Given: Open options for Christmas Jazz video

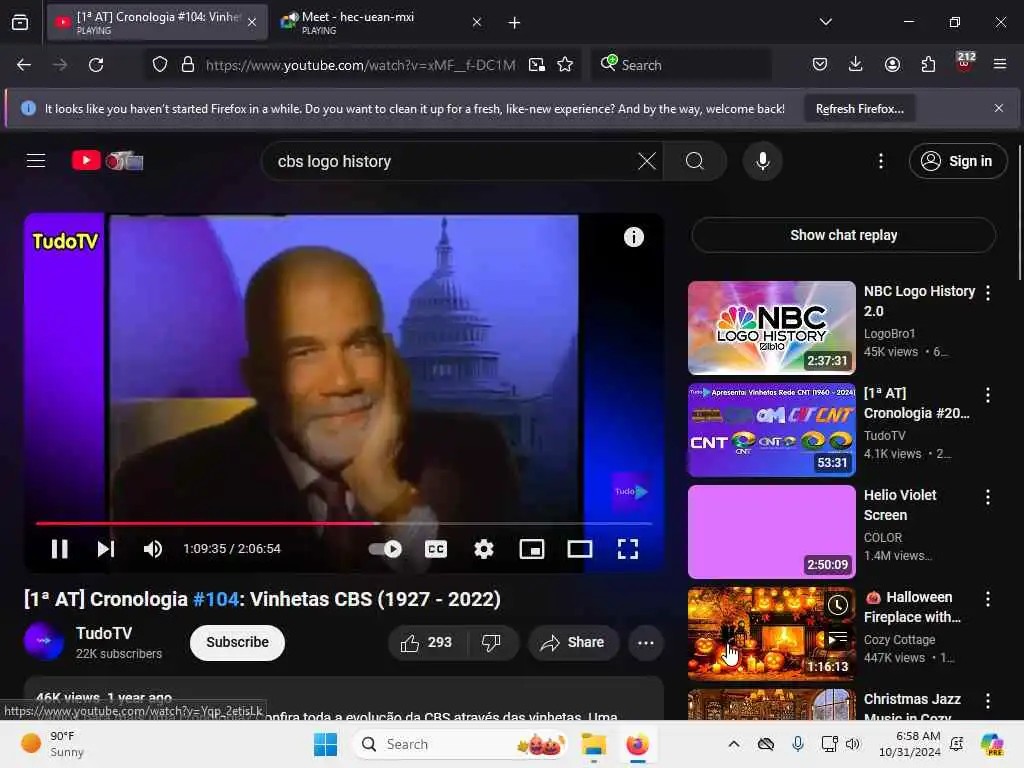Looking at the screenshot, I should click(x=987, y=701).
